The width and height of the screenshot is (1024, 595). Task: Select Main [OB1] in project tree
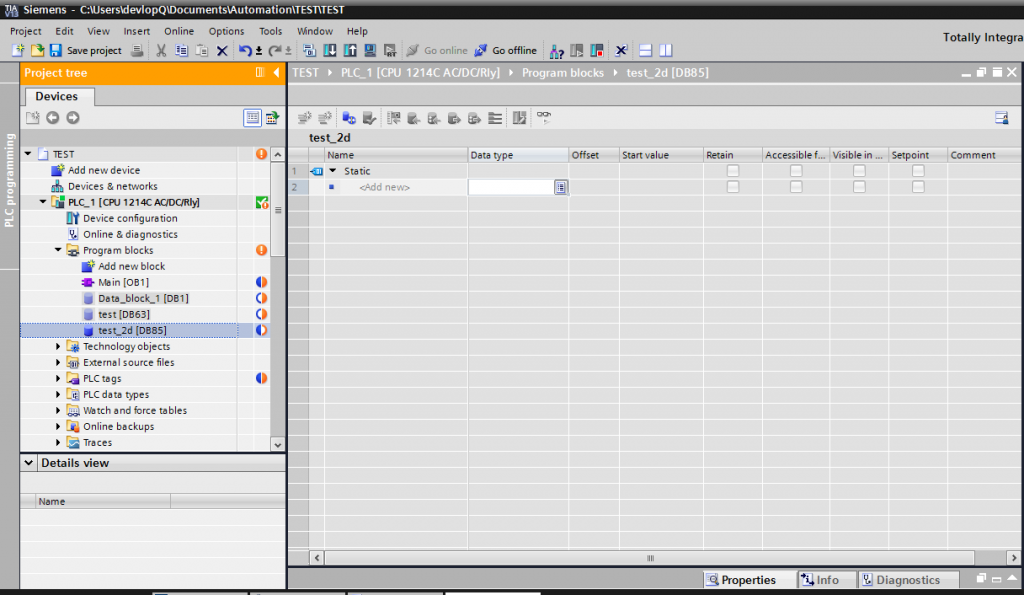(123, 282)
